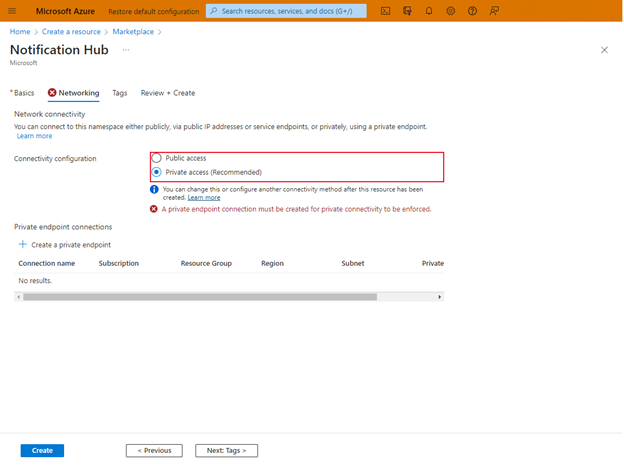Select the Public access radio button

(x=156, y=158)
